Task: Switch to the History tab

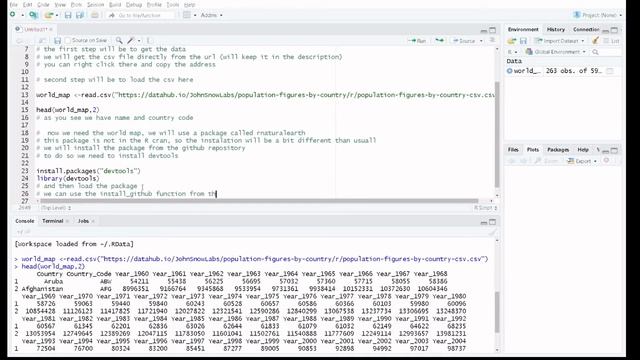Action: point(556,29)
